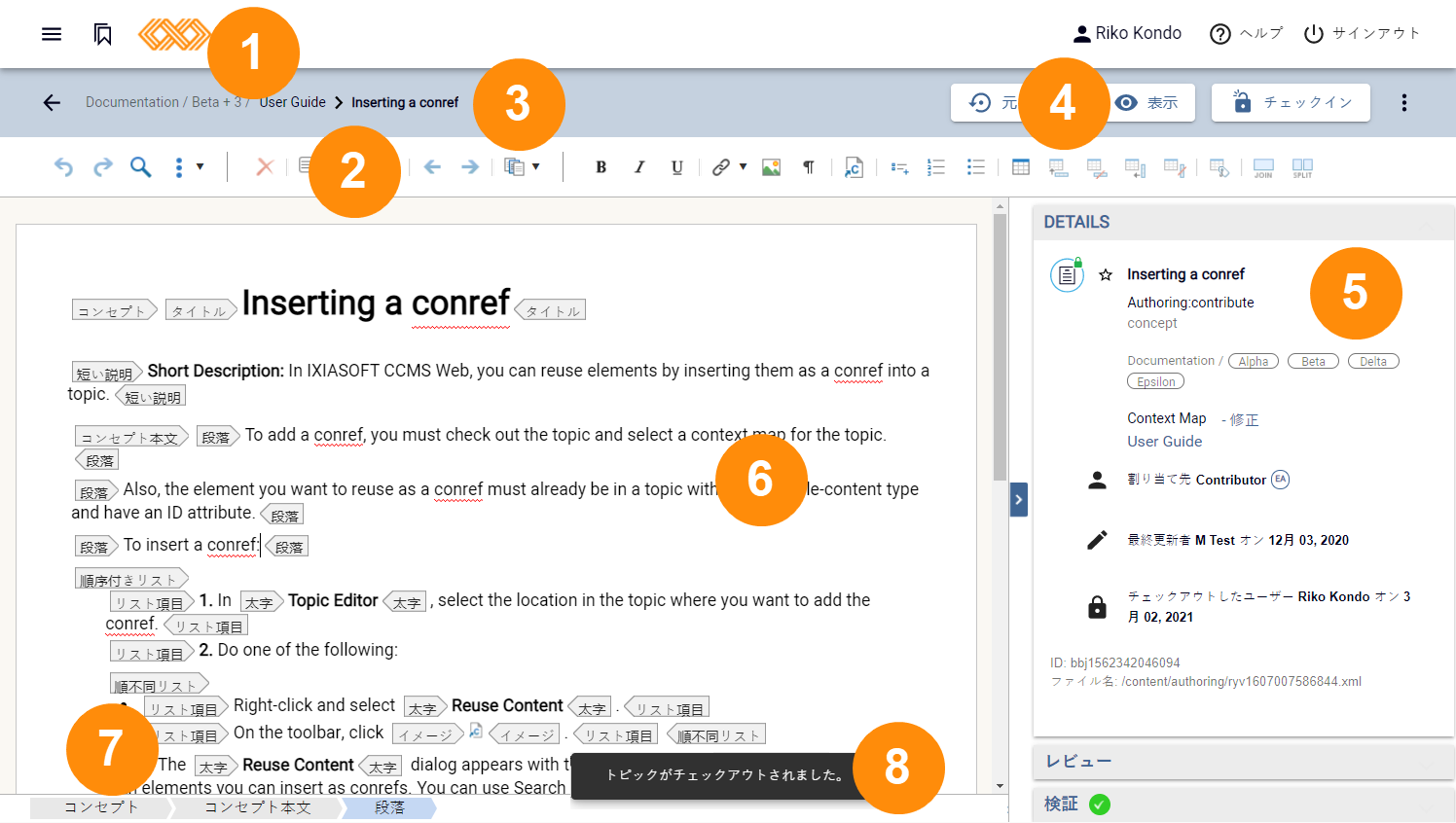Click the topic document icon in DETAILS

click(1067, 275)
